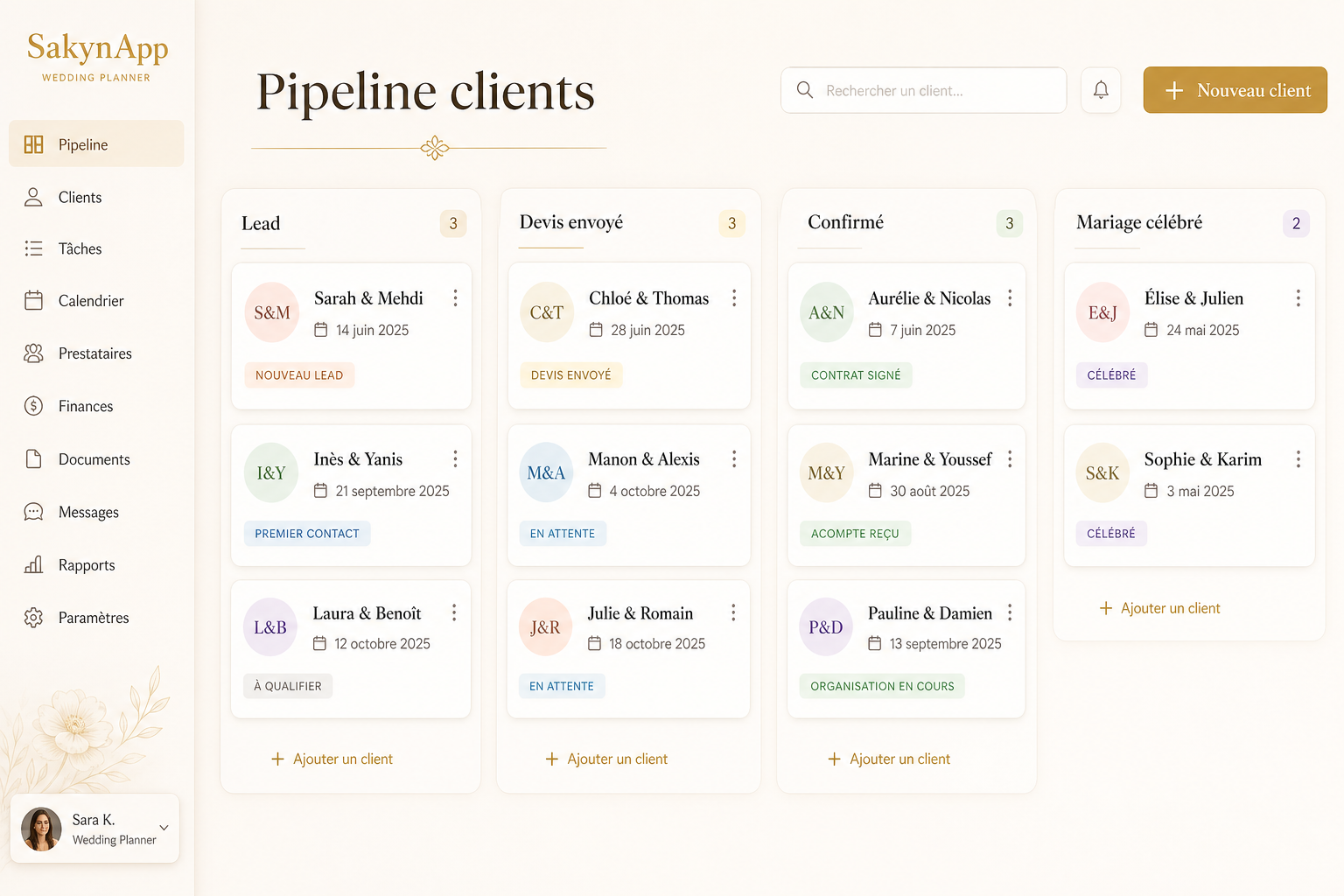Viewport: 1344px width, 896px height.
Task: Click CÉLÉBRÉ tag on Sophie & Karim
Action: pyautogui.click(x=1111, y=534)
